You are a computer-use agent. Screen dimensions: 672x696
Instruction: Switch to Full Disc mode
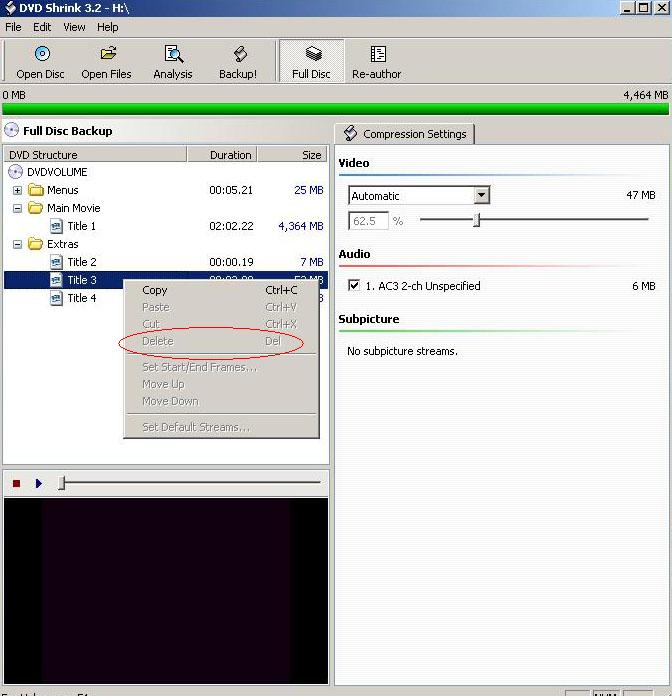311,62
